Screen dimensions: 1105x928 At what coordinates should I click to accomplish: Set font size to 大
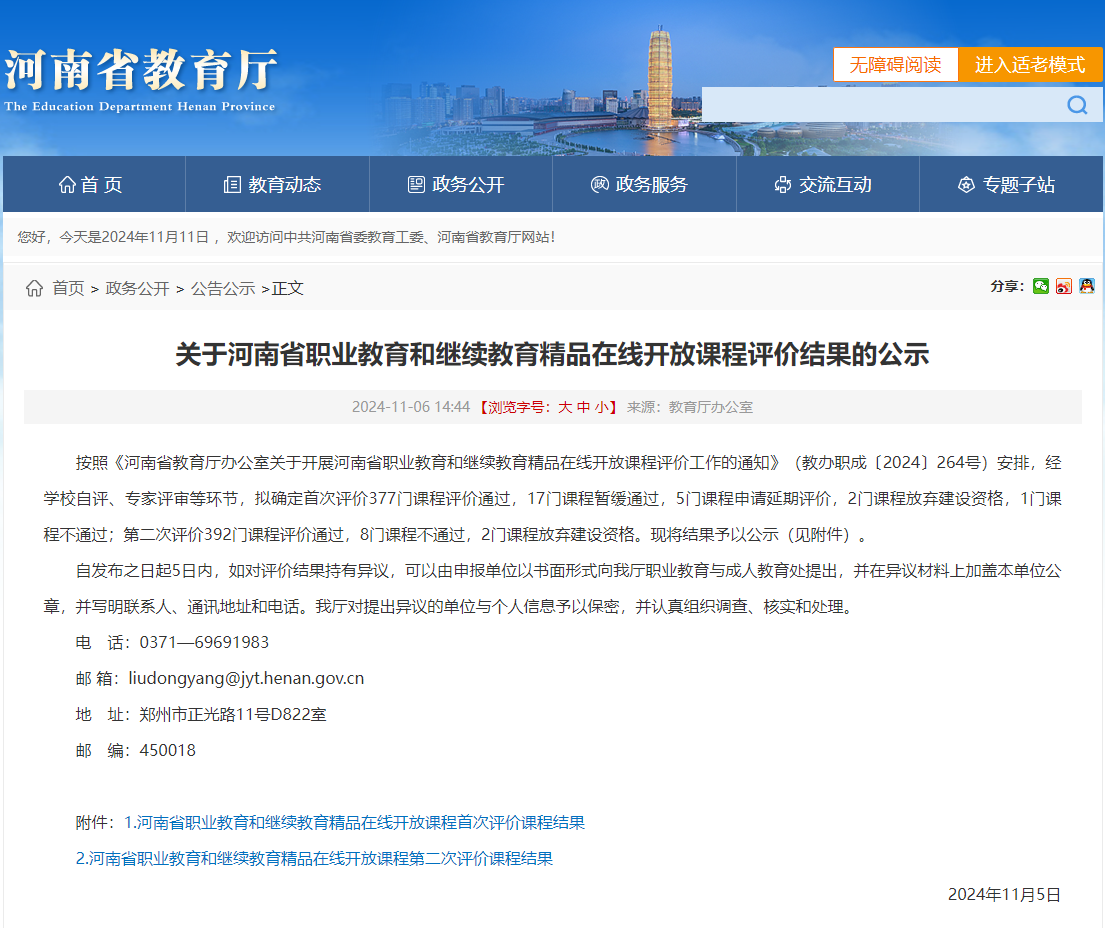coord(565,407)
